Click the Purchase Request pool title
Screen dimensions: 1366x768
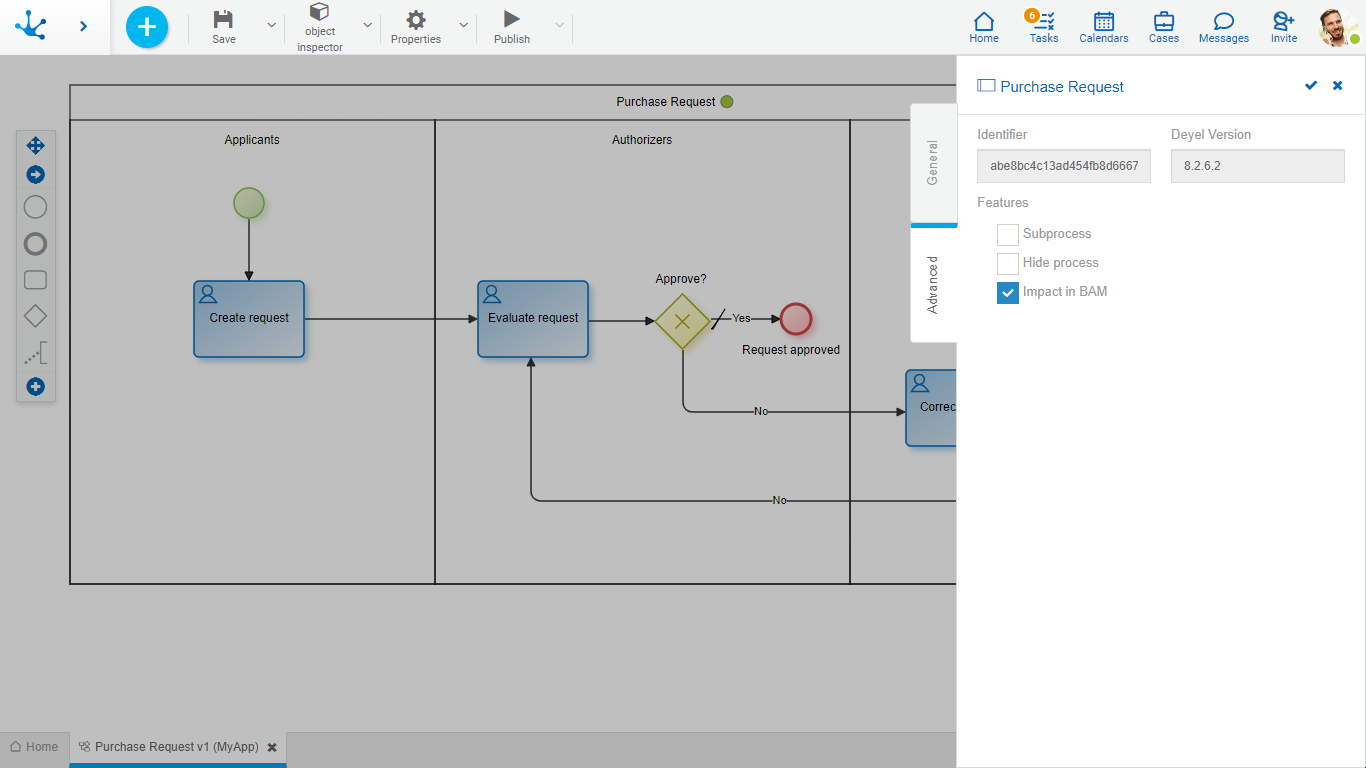[x=666, y=102]
